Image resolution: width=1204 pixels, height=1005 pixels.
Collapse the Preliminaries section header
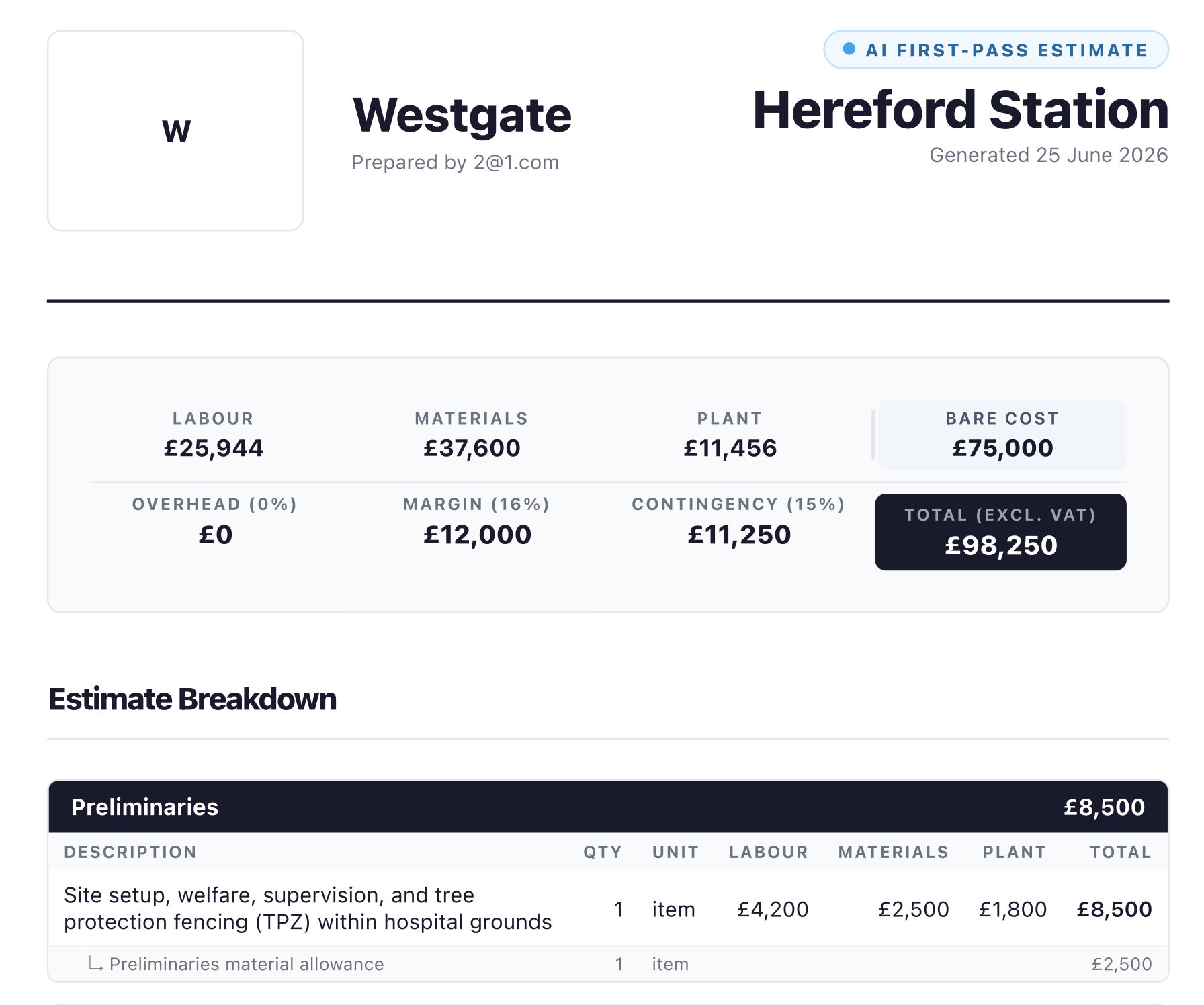(608, 807)
